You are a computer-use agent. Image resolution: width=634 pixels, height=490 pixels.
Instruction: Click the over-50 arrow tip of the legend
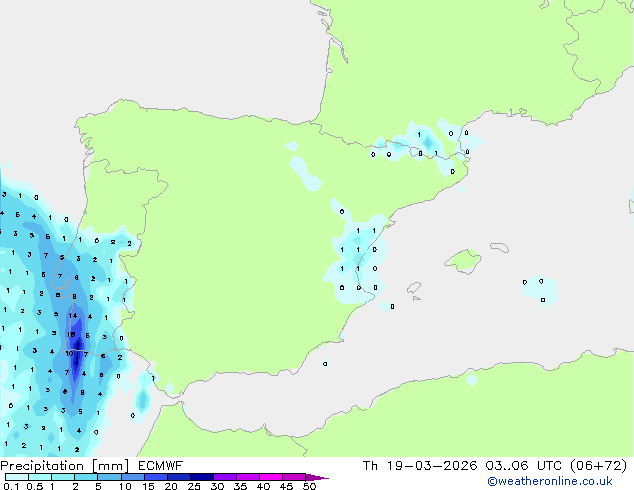point(317,477)
